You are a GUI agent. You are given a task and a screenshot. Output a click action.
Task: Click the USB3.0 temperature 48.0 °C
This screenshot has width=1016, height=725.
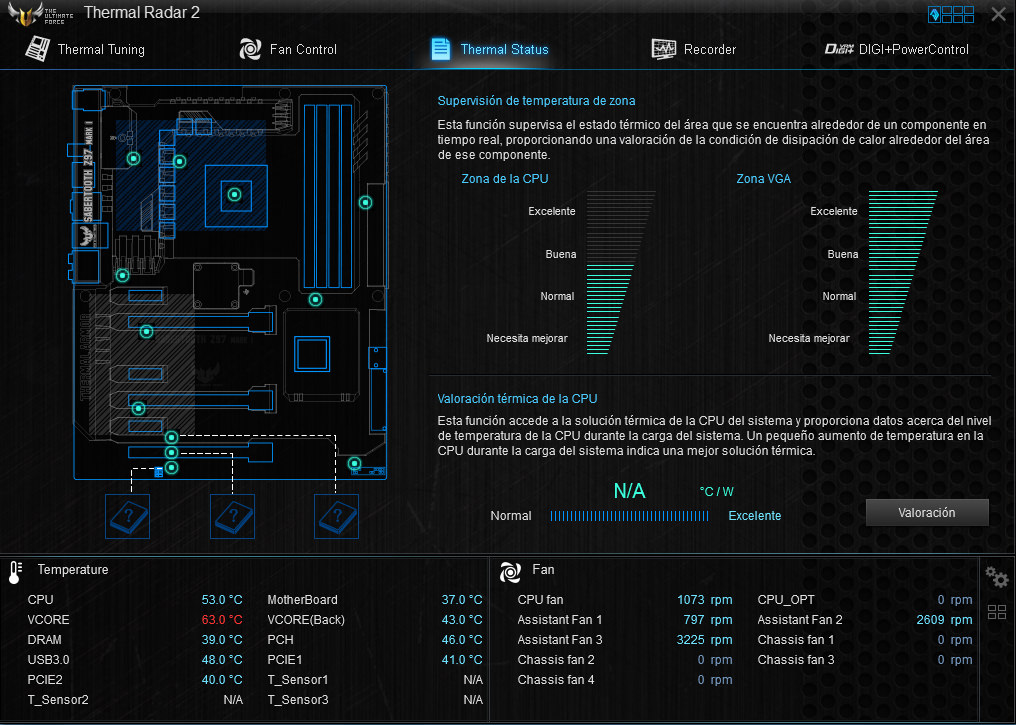coord(222,660)
